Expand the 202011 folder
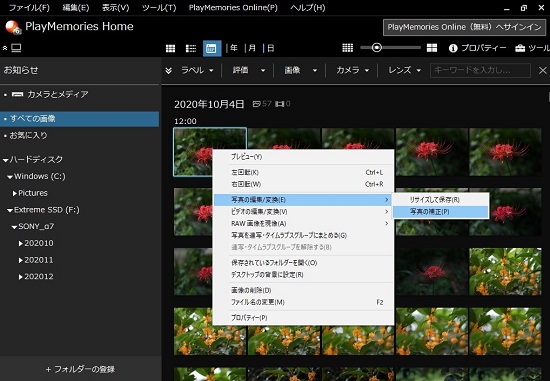 coord(21,260)
